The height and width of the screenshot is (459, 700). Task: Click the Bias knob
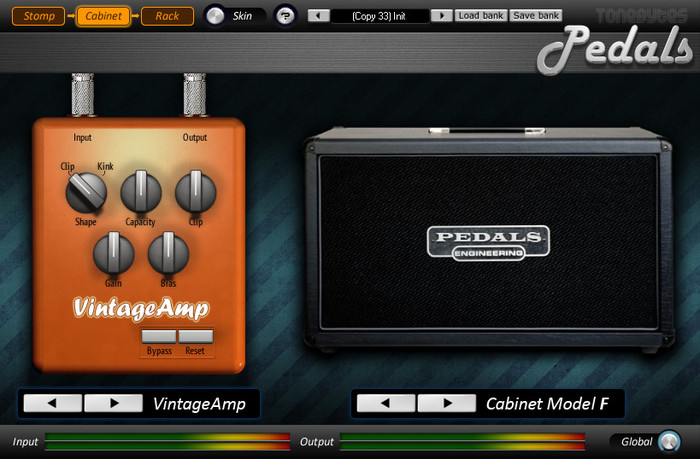tap(168, 253)
